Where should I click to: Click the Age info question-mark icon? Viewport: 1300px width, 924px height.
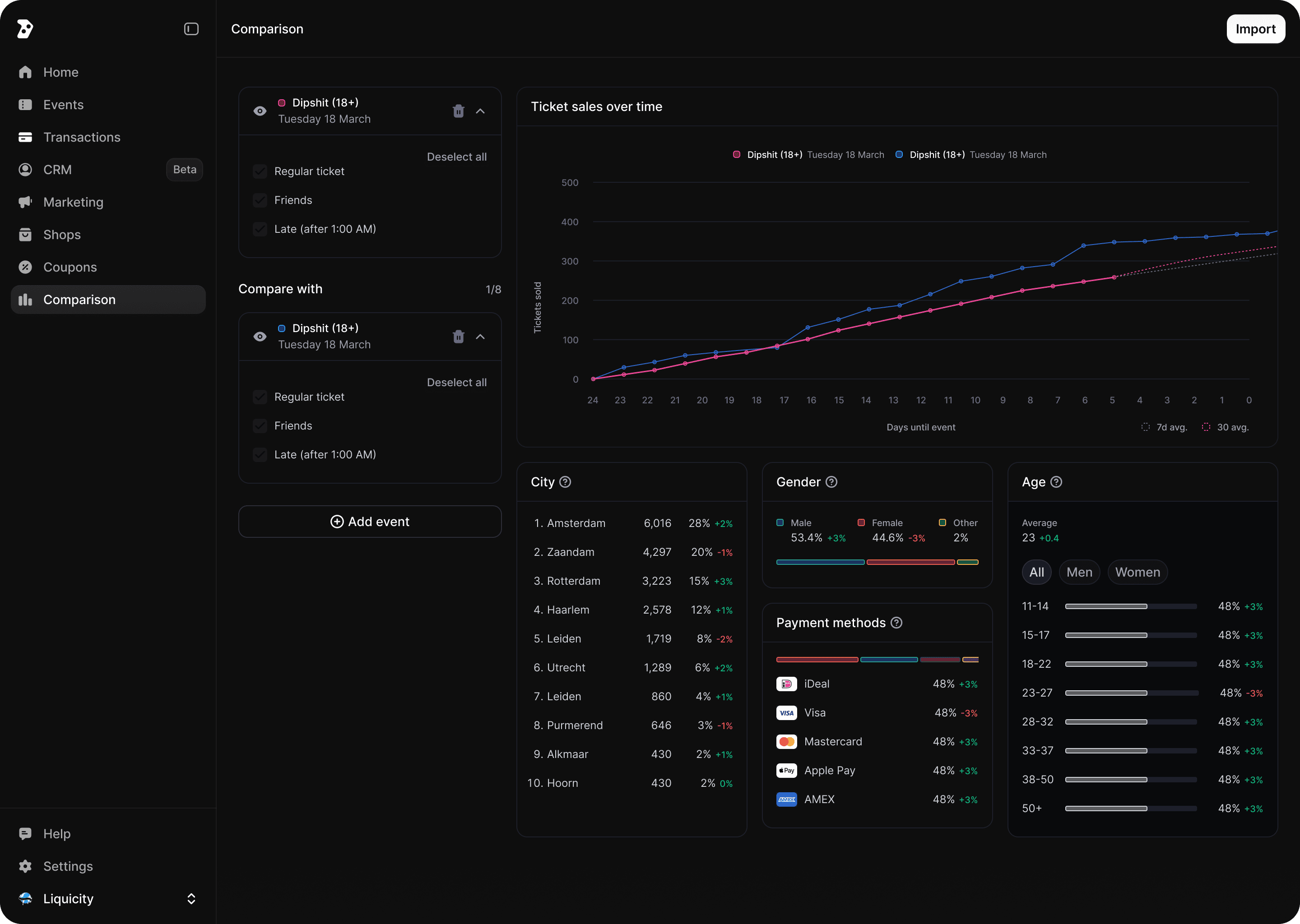tap(1056, 482)
